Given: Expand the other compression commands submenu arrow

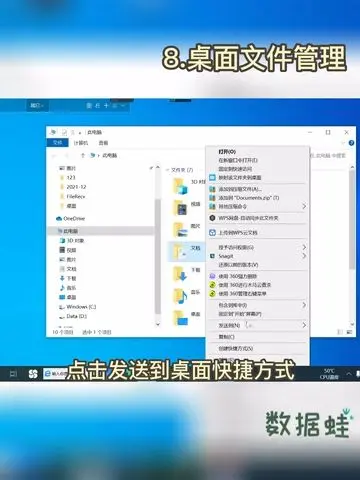Looking at the screenshot, I should pyautogui.click(x=304, y=206).
